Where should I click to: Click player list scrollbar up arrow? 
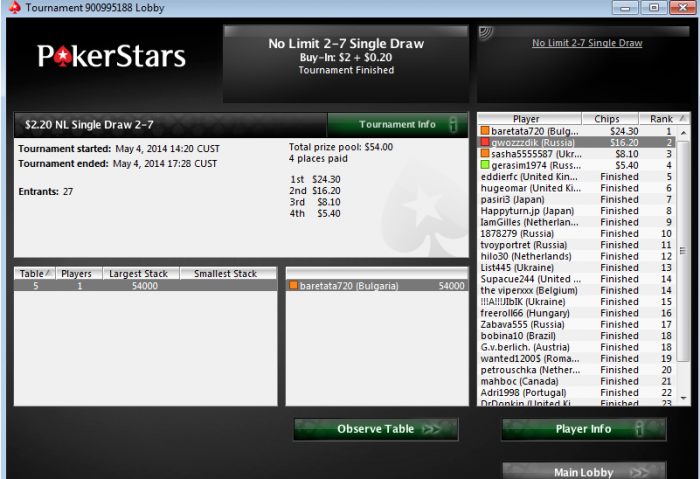coord(683,133)
